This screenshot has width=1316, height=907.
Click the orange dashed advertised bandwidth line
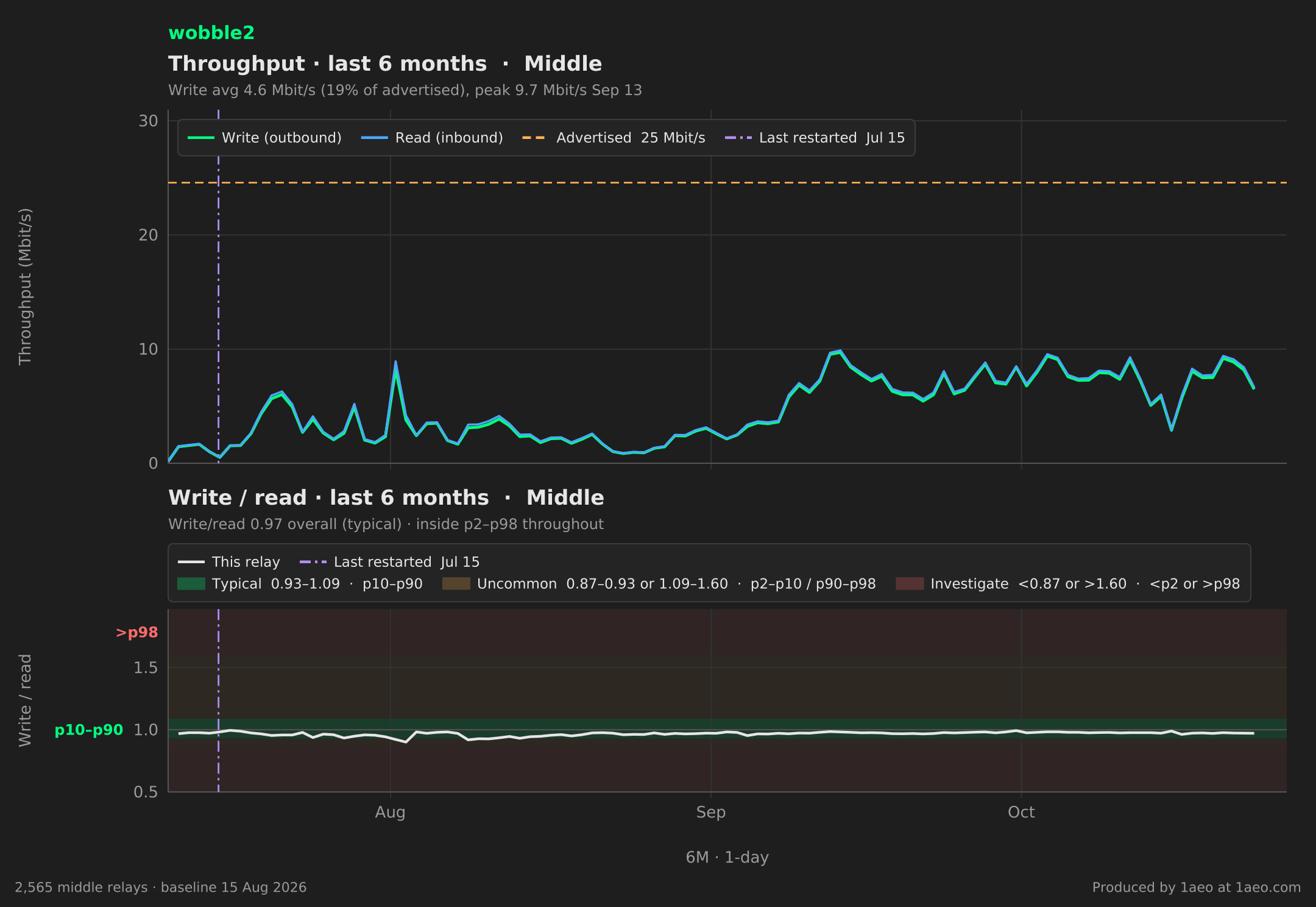pos(727,183)
